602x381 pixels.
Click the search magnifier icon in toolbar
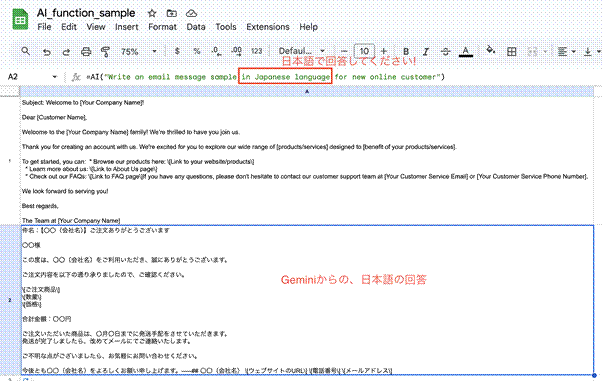coord(25,51)
